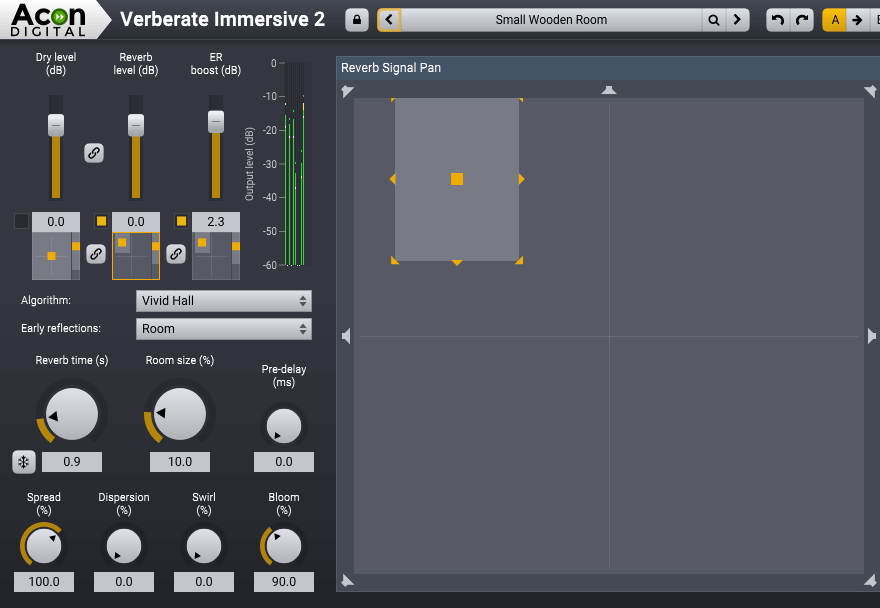
Task: Select the early reflections pan pad
Action: pos(212,256)
